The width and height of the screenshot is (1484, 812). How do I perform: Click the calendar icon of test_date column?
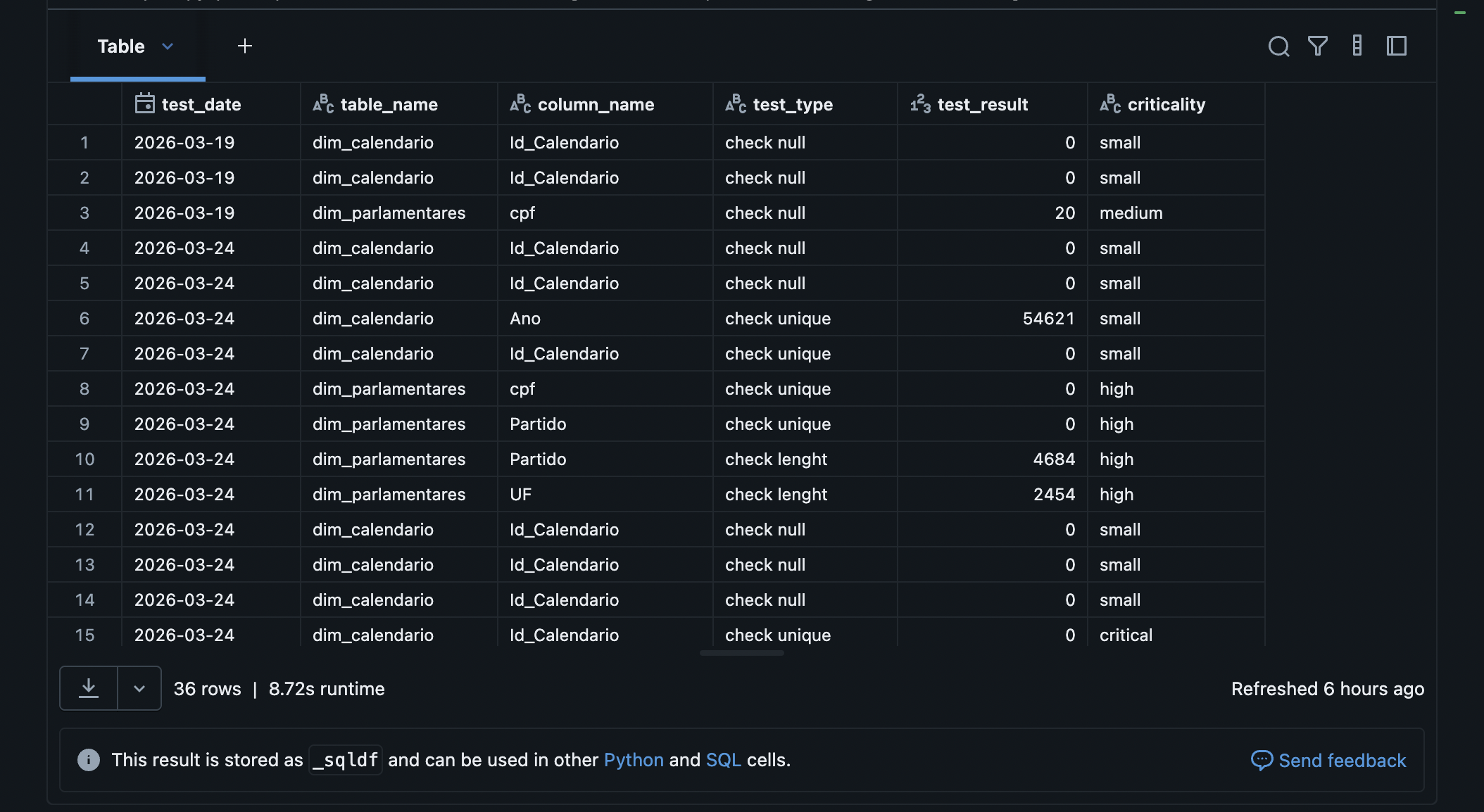(145, 103)
